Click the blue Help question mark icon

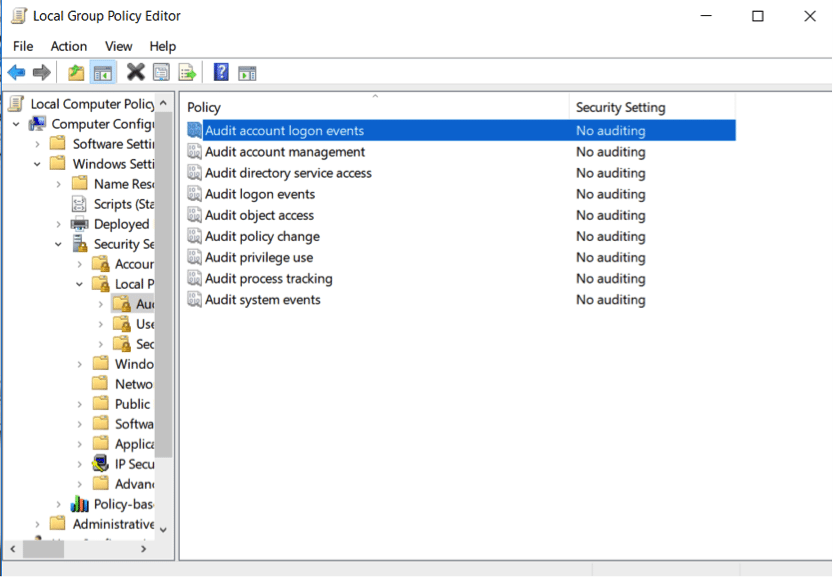pos(221,72)
